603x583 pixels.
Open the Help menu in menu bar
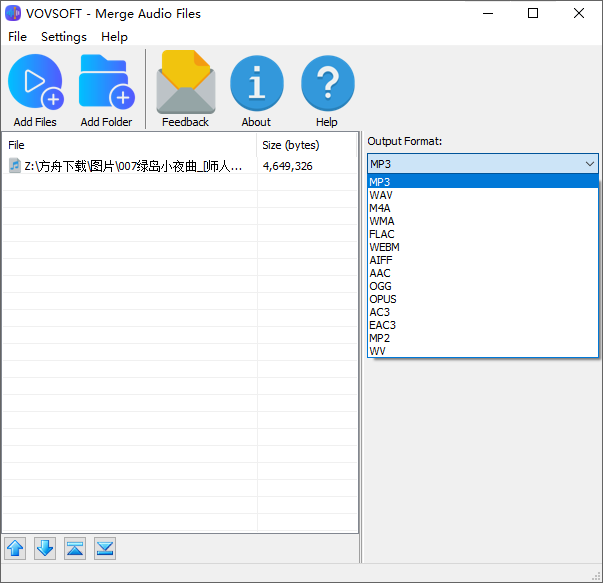[114, 37]
